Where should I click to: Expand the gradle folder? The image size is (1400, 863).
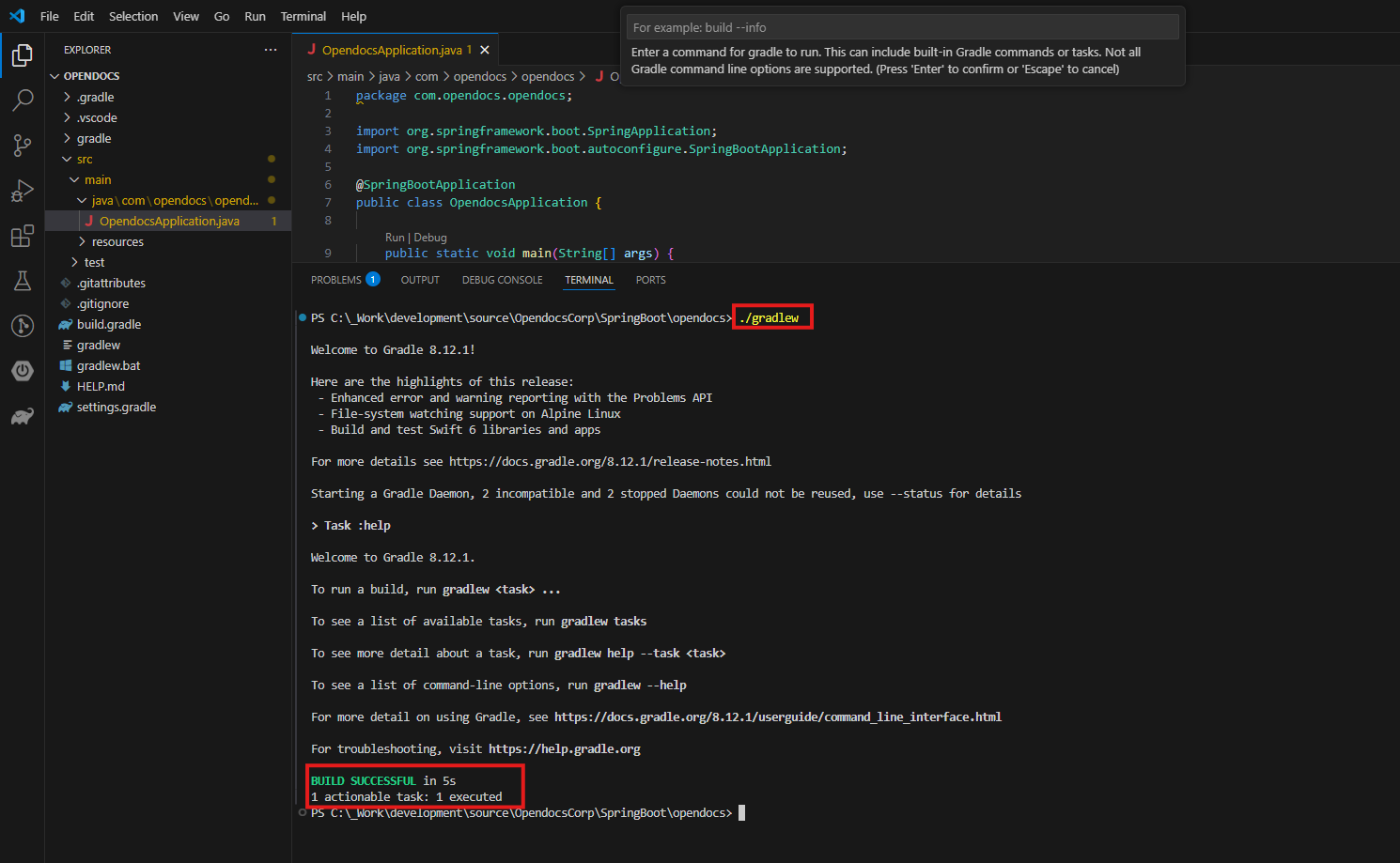click(x=168, y=138)
